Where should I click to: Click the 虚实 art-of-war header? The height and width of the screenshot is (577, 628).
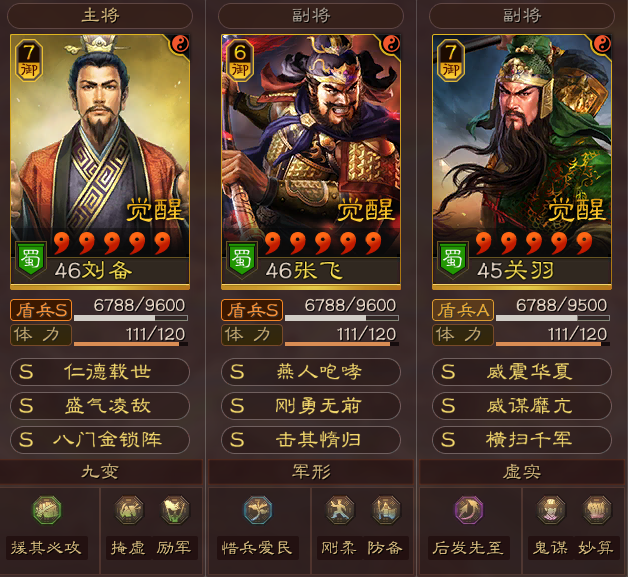[522, 472]
